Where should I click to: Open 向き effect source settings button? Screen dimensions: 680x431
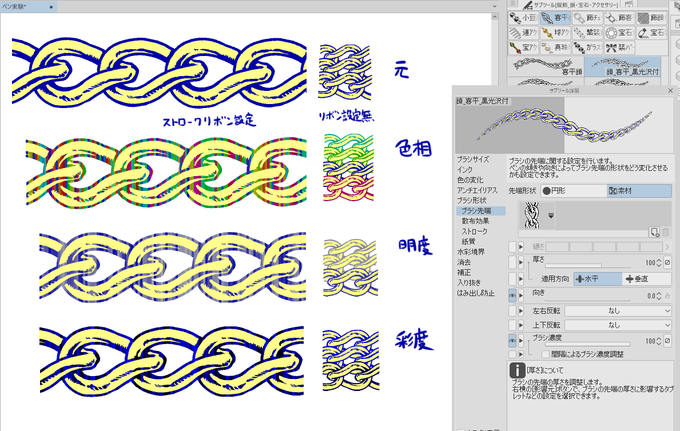click(668, 296)
